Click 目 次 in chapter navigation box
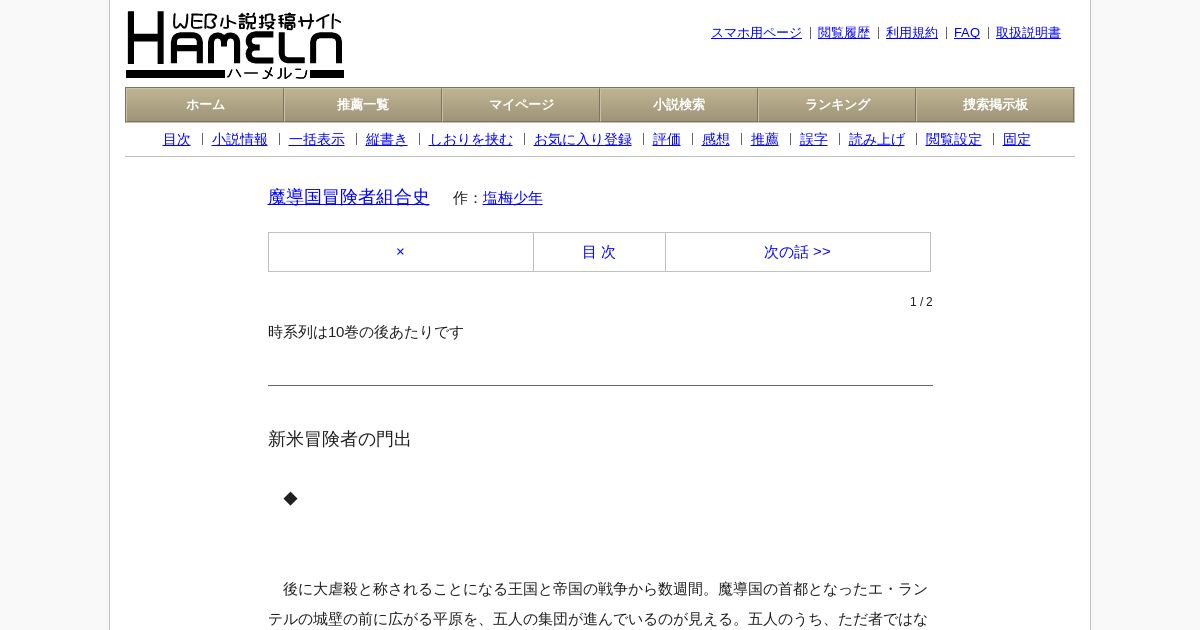 (x=599, y=252)
